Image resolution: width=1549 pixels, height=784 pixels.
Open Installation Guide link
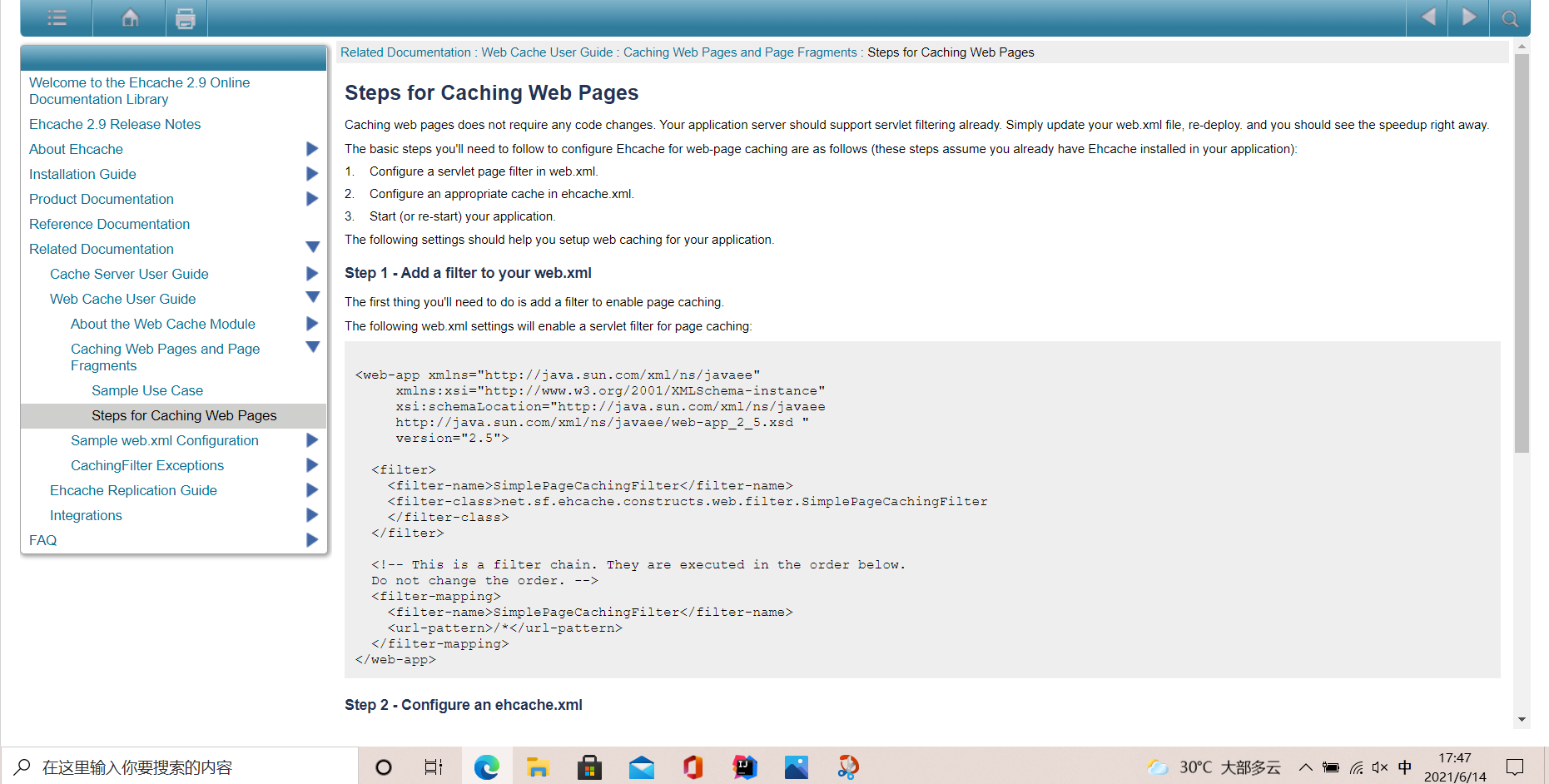pyautogui.click(x=82, y=174)
